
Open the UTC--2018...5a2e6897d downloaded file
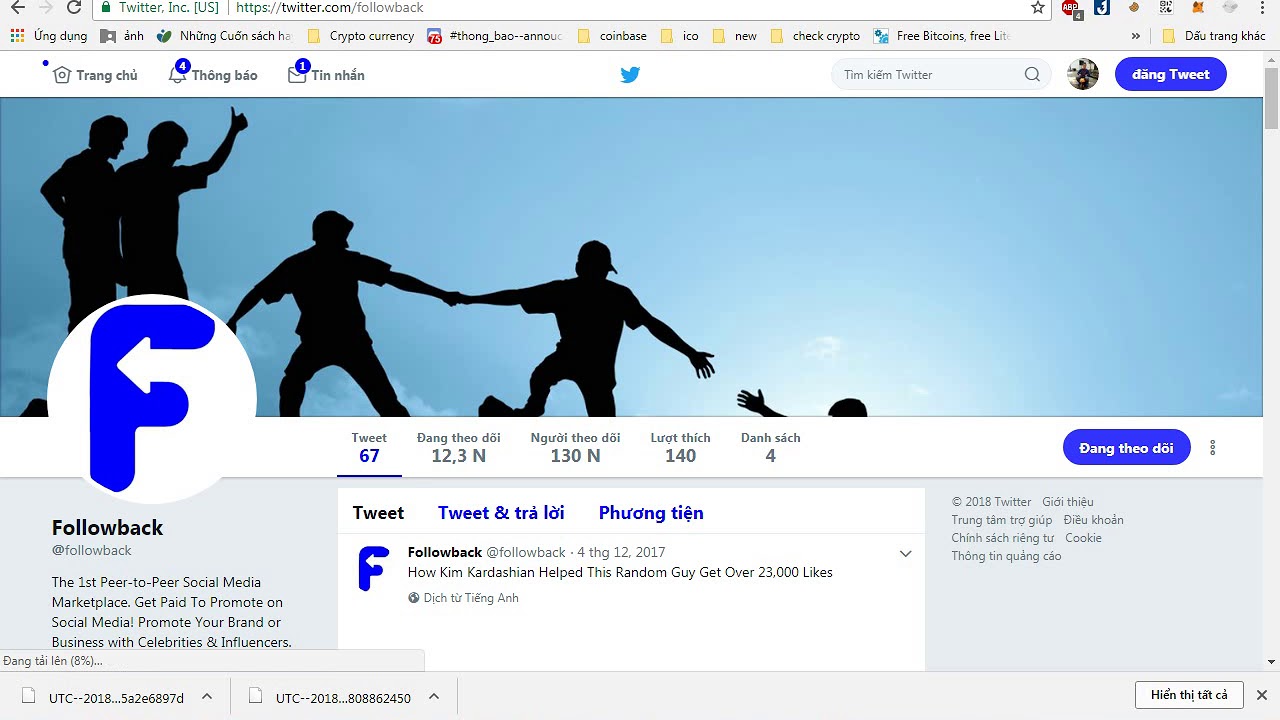tap(103, 697)
